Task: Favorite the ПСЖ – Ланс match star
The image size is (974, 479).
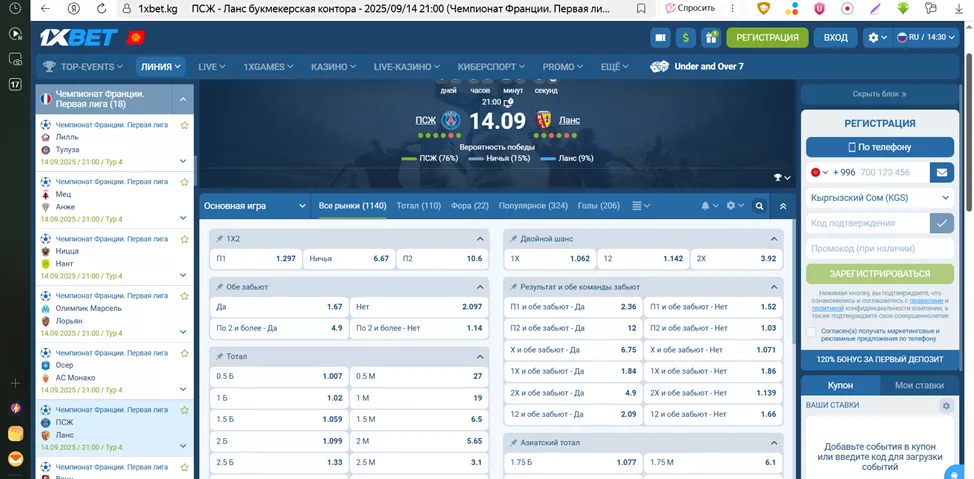Action: 184,410
